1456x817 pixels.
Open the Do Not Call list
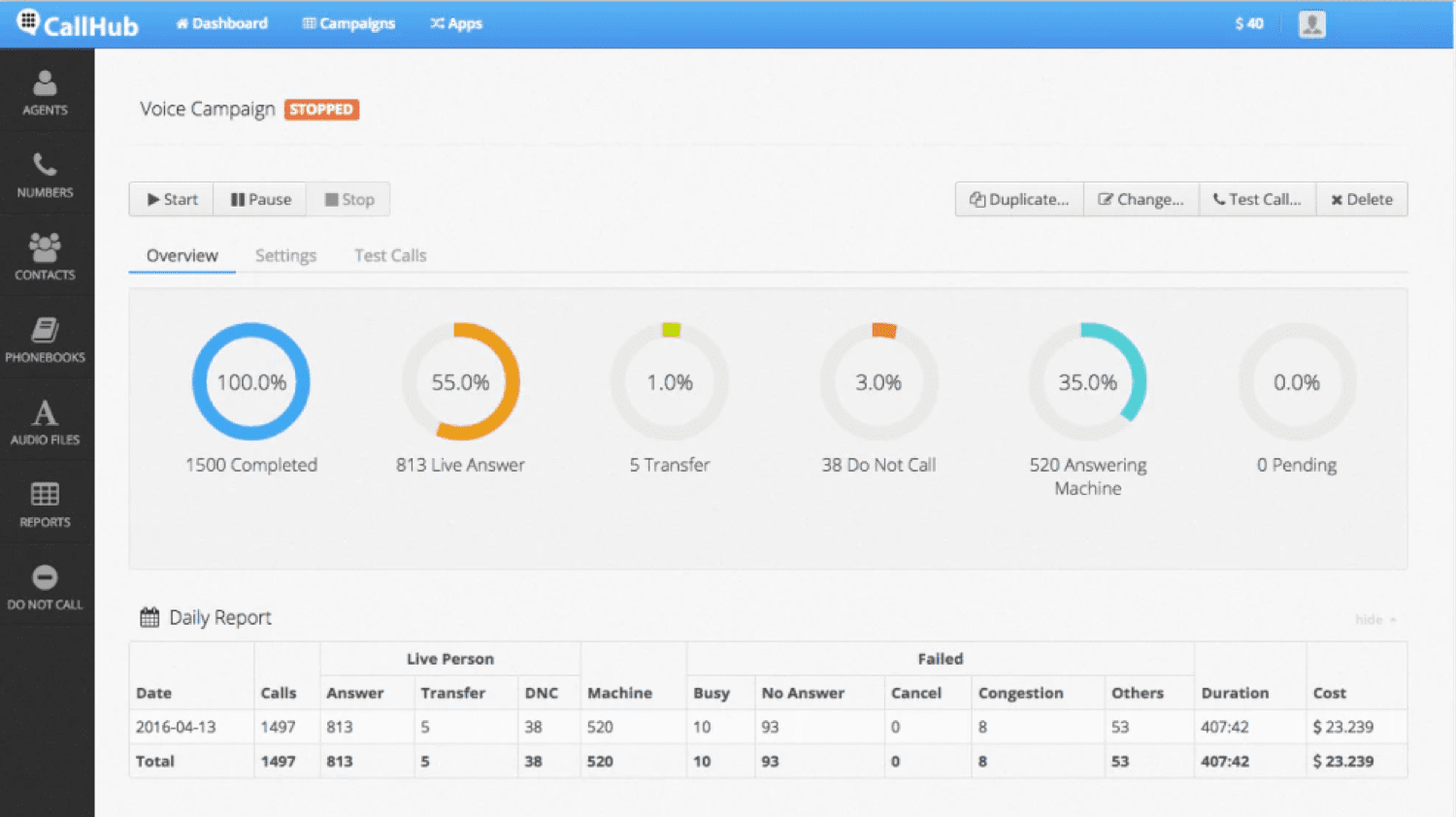(x=45, y=587)
